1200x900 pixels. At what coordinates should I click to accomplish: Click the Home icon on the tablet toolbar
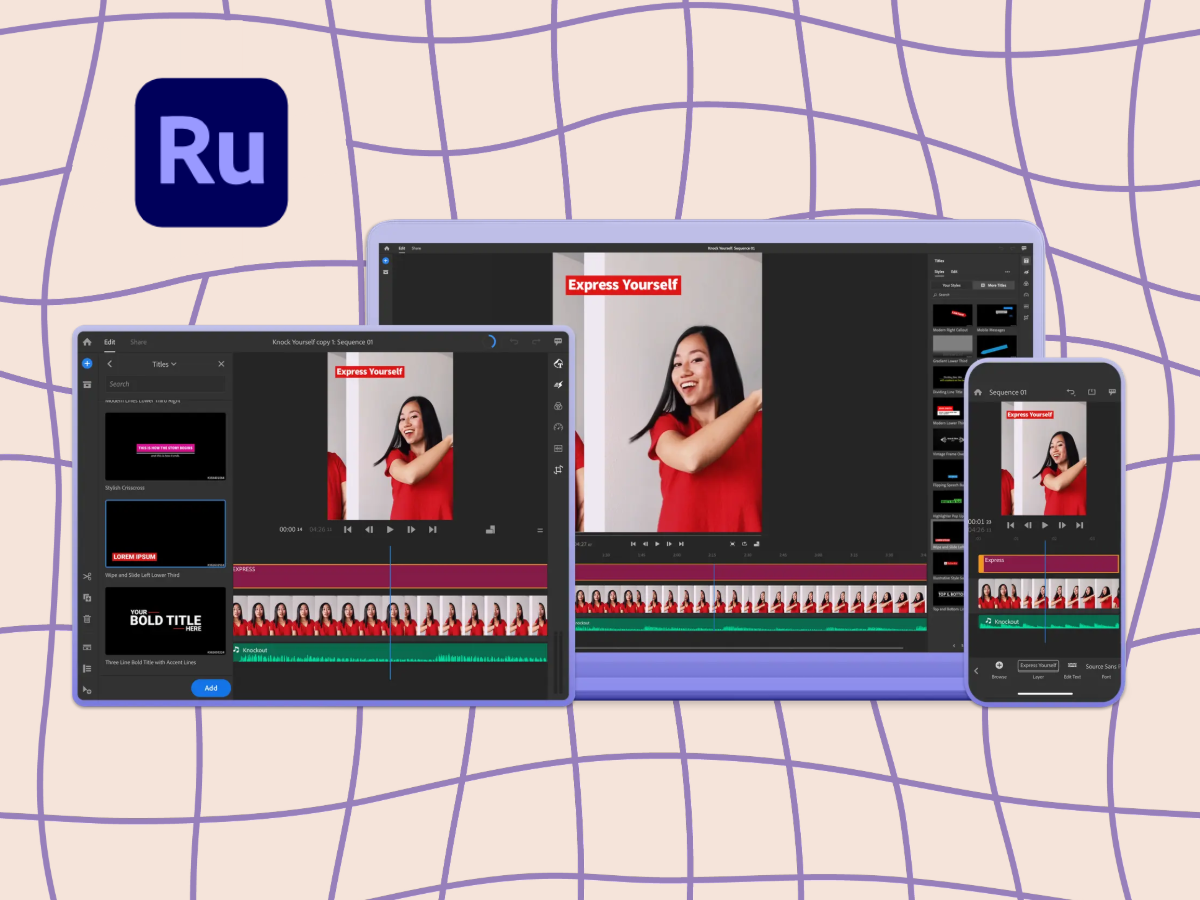86,341
